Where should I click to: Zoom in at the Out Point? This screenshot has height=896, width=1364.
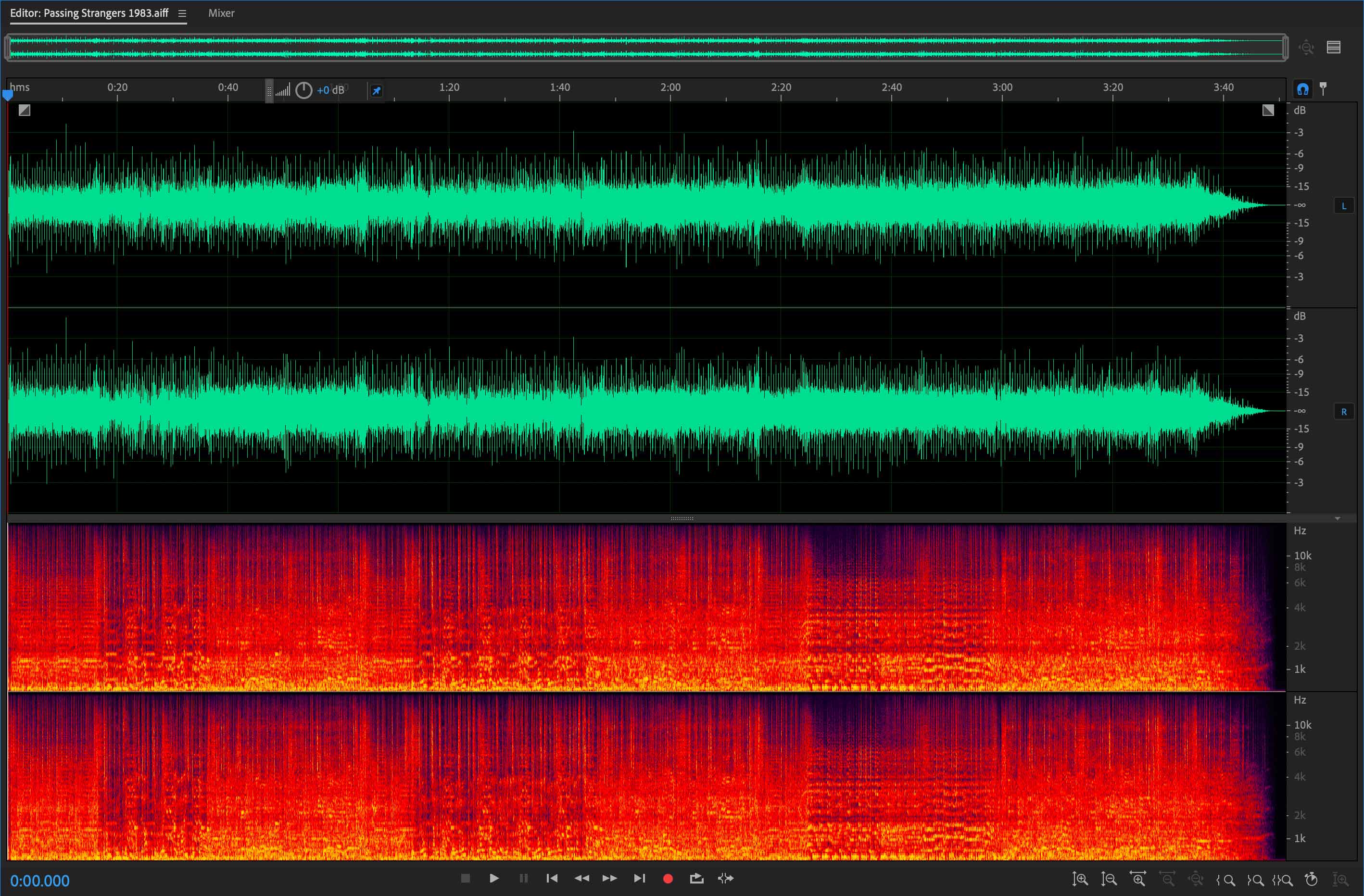click(x=1255, y=880)
